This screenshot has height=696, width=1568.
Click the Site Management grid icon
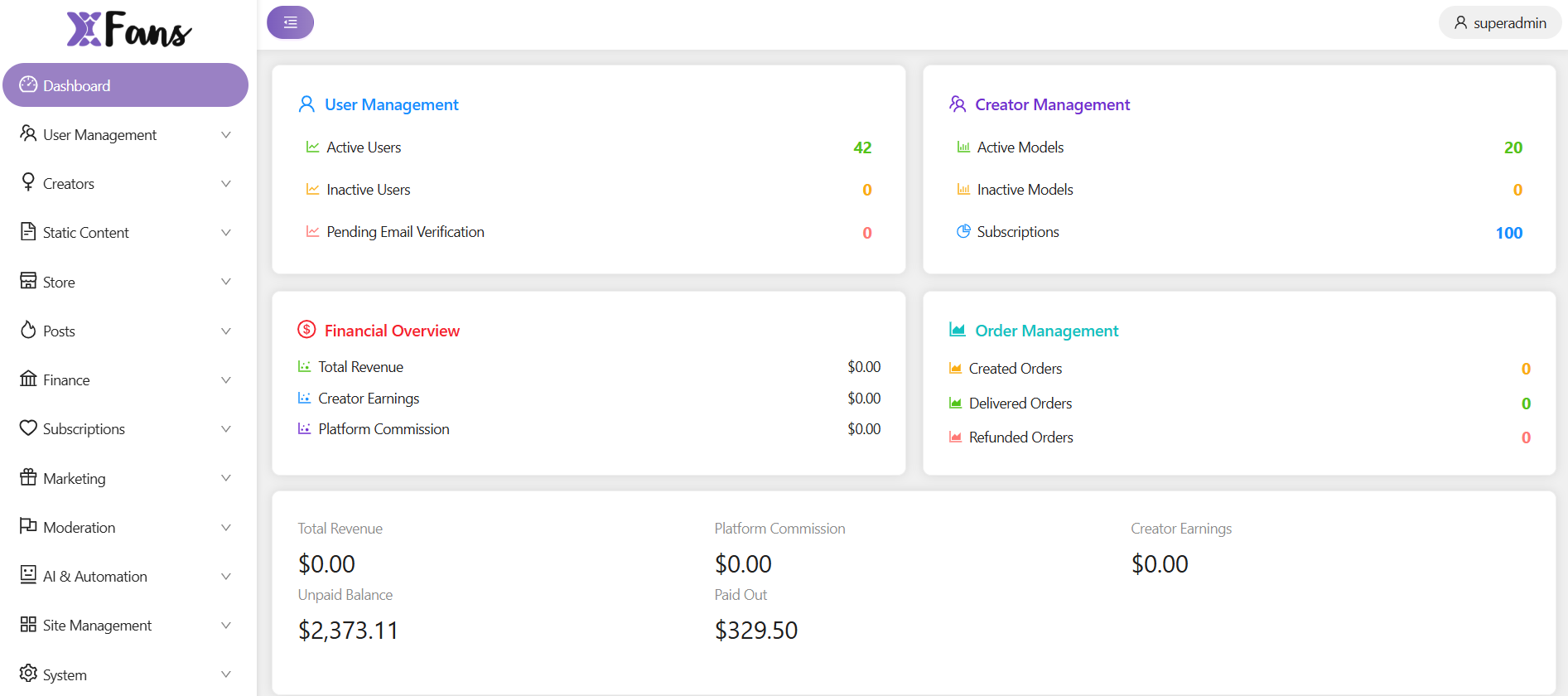coord(28,624)
